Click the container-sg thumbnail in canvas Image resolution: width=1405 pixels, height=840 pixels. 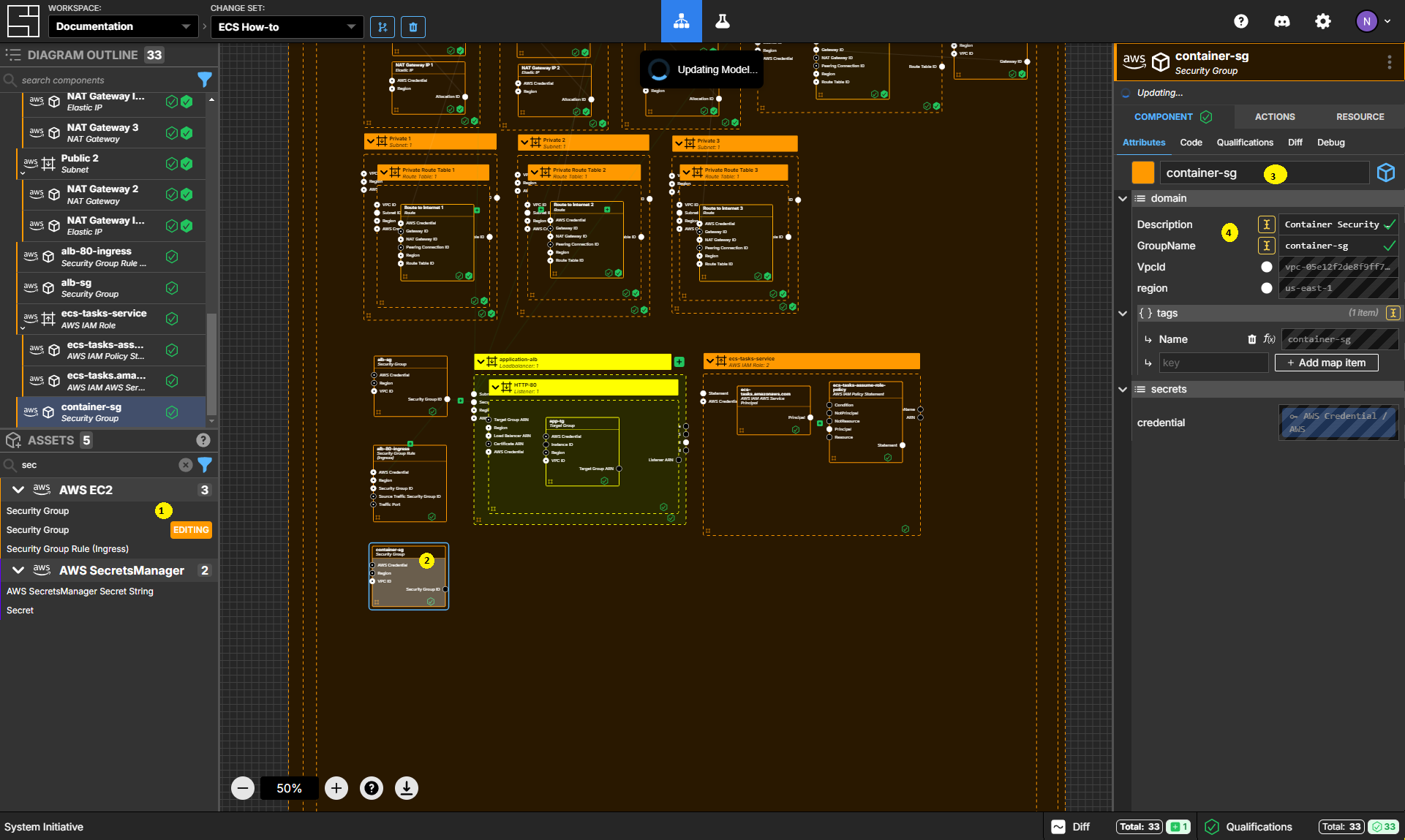407,577
